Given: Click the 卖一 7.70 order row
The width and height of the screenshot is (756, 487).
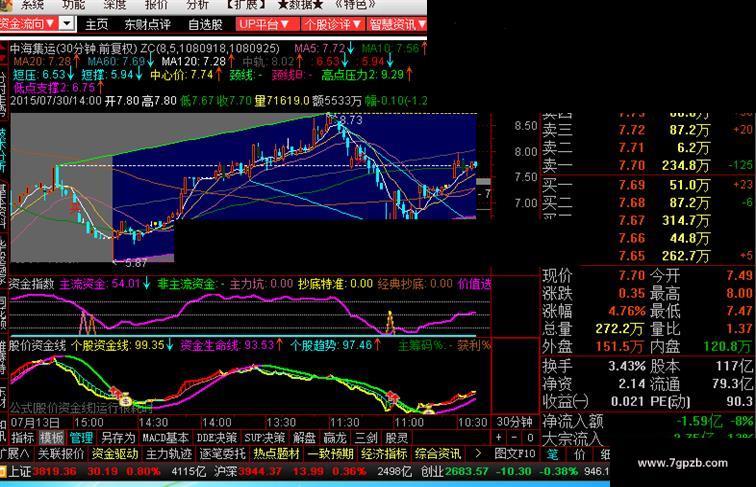Looking at the screenshot, I should point(648,165).
